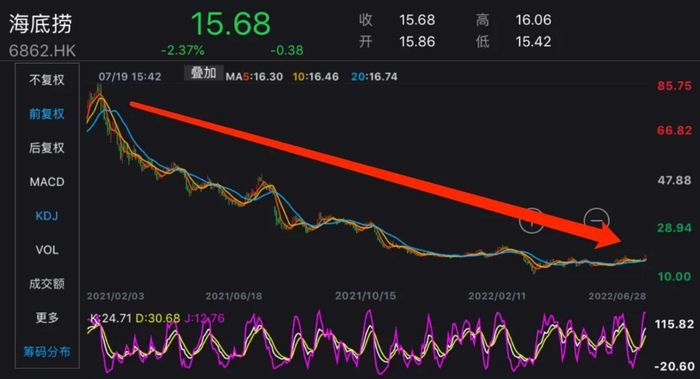The height and width of the screenshot is (379, 700).
Task: Zoom out chart with minus circle icon
Action: 596,220
